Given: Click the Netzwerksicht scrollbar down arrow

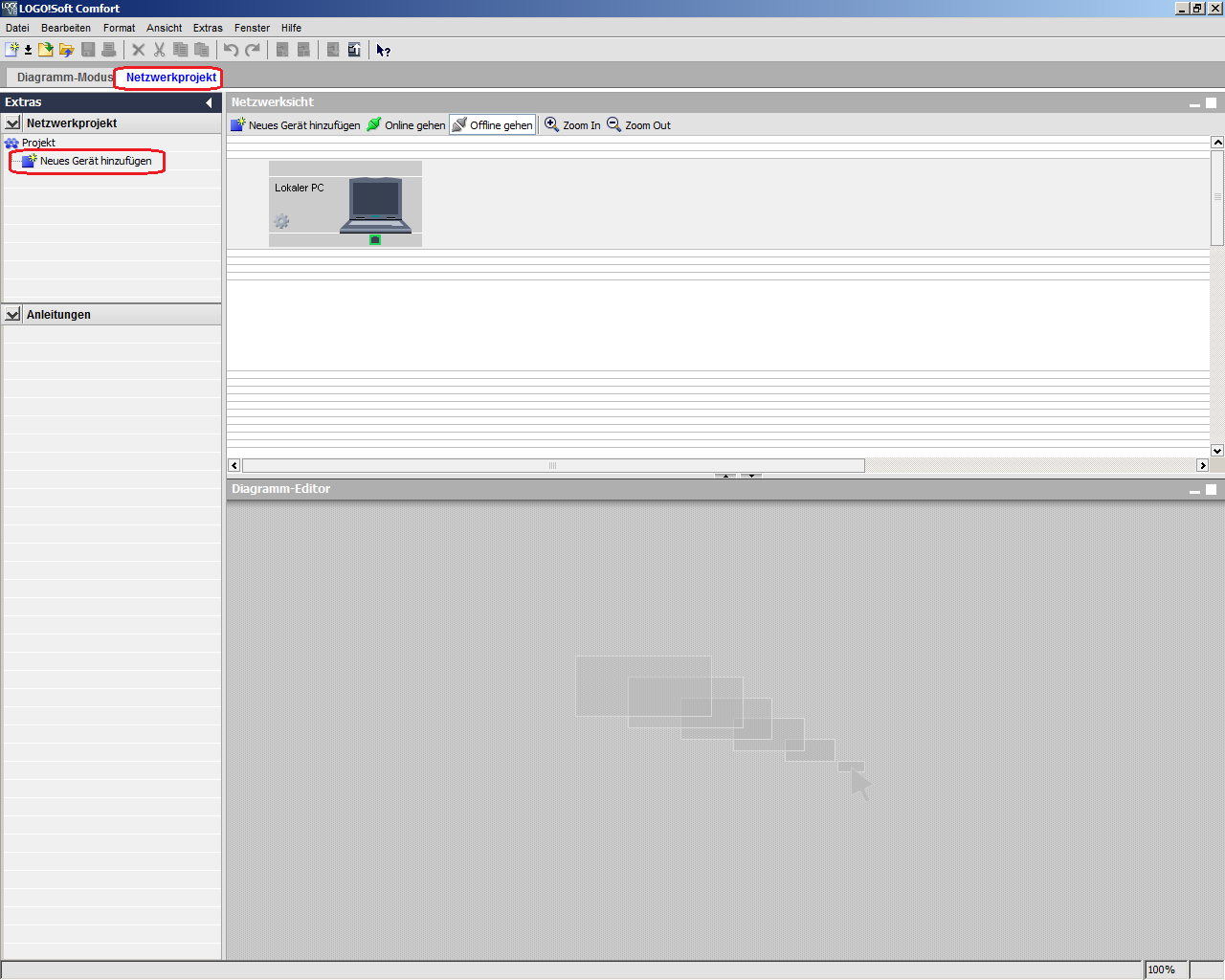Looking at the screenshot, I should [1217, 451].
